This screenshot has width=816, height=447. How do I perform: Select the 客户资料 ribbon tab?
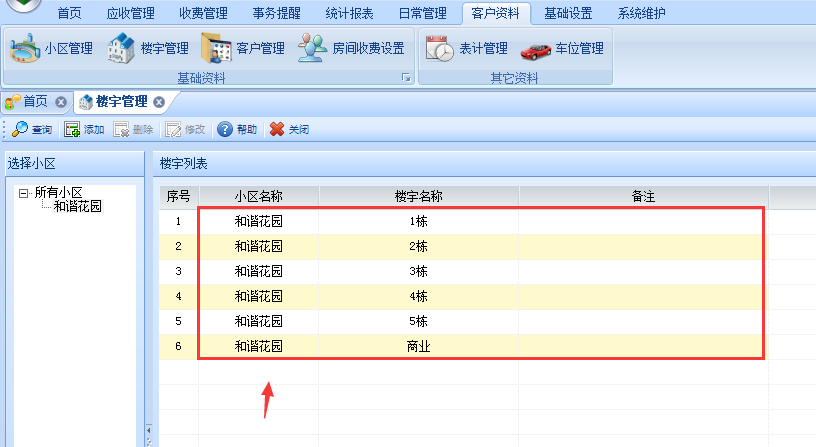point(495,13)
